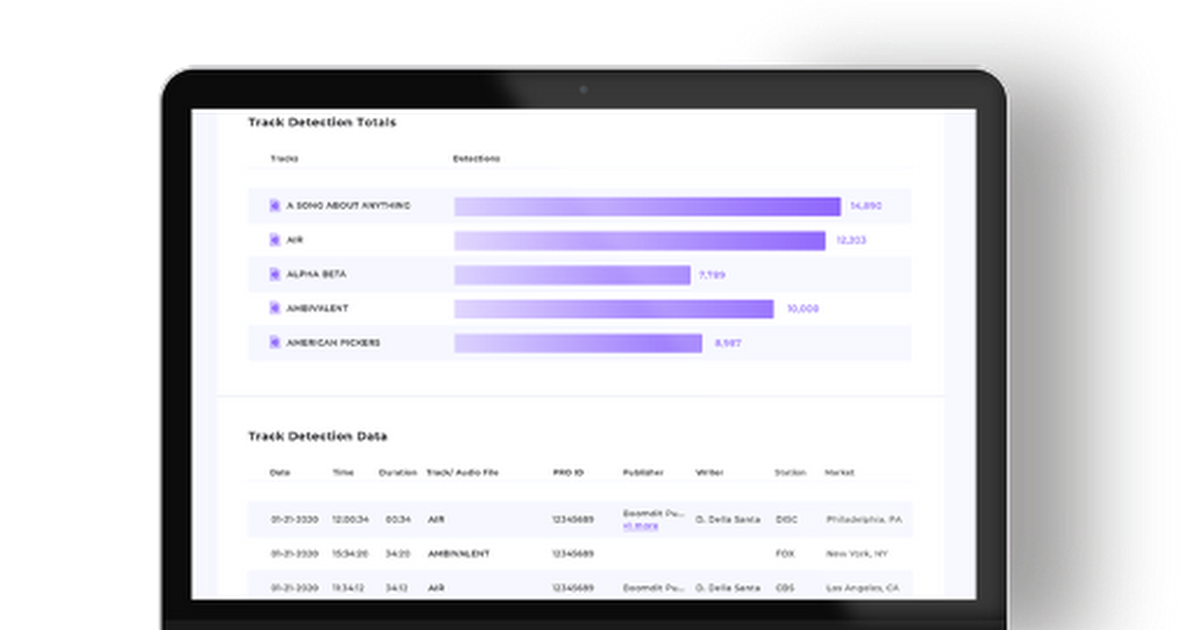Click the track icon next to AIR
Viewport: 1200px width, 630px height.
(x=274, y=240)
